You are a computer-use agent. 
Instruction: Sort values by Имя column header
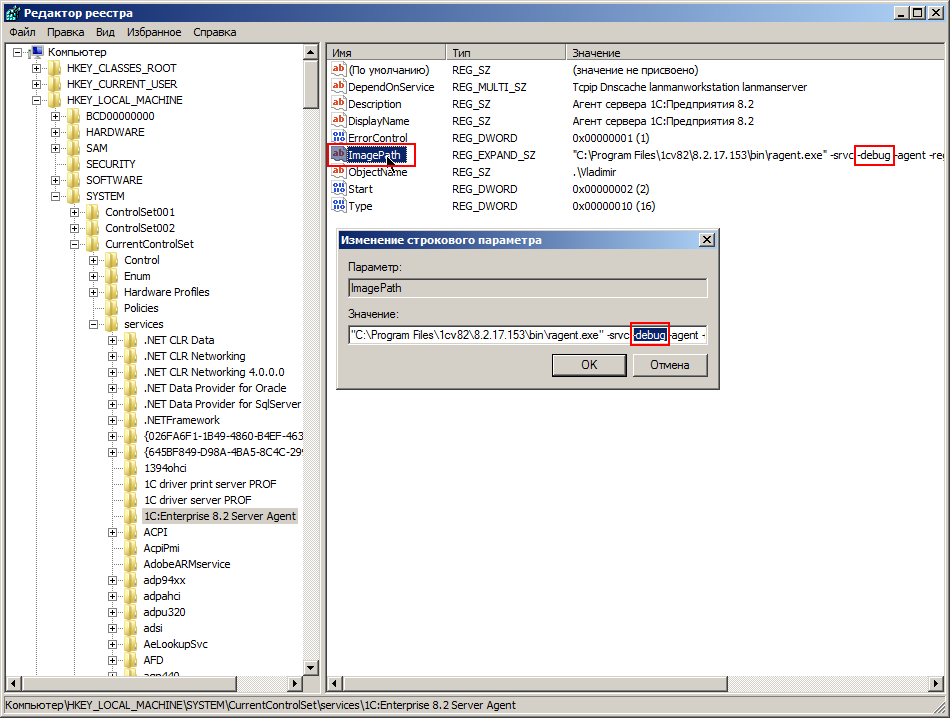[x=387, y=53]
